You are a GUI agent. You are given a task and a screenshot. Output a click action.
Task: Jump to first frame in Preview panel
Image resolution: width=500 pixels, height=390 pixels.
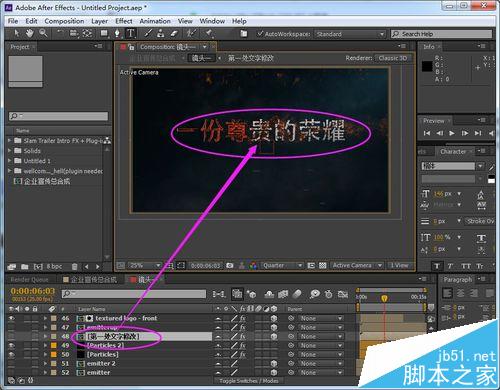coord(427,133)
